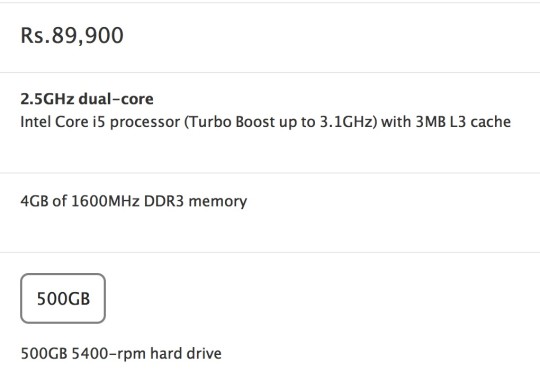Click the 4GB text in memory line

pyautogui.click(x=34, y=201)
